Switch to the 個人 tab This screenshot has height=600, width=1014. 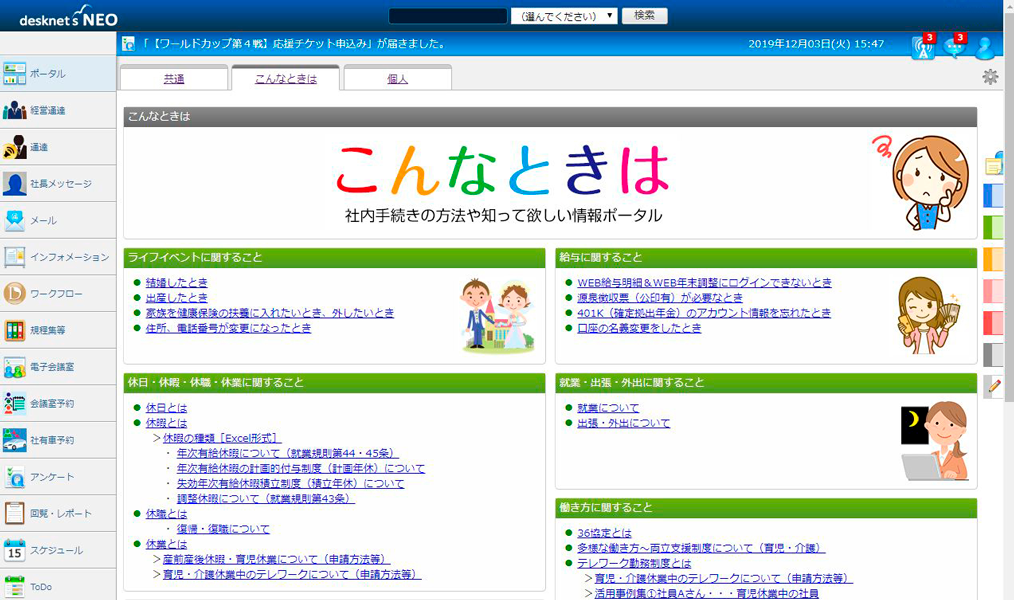click(x=397, y=78)
